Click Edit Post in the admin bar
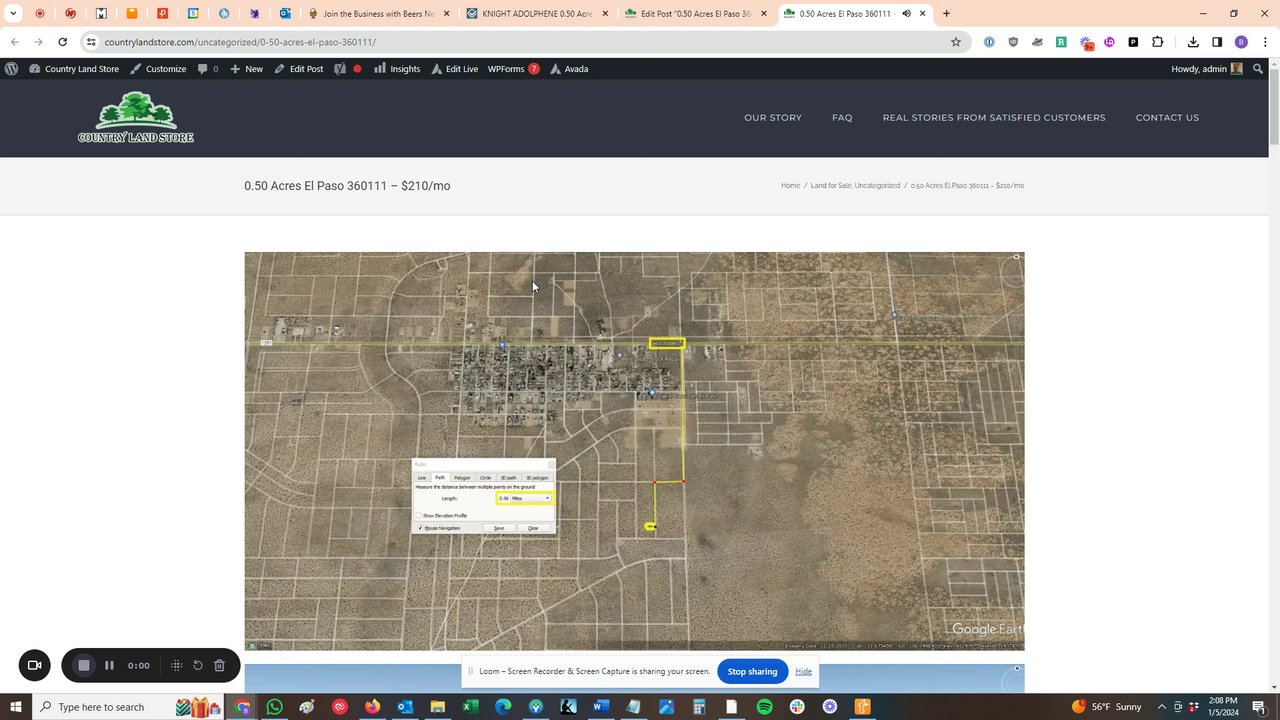1280x720 pixels. tap(299, 69)
